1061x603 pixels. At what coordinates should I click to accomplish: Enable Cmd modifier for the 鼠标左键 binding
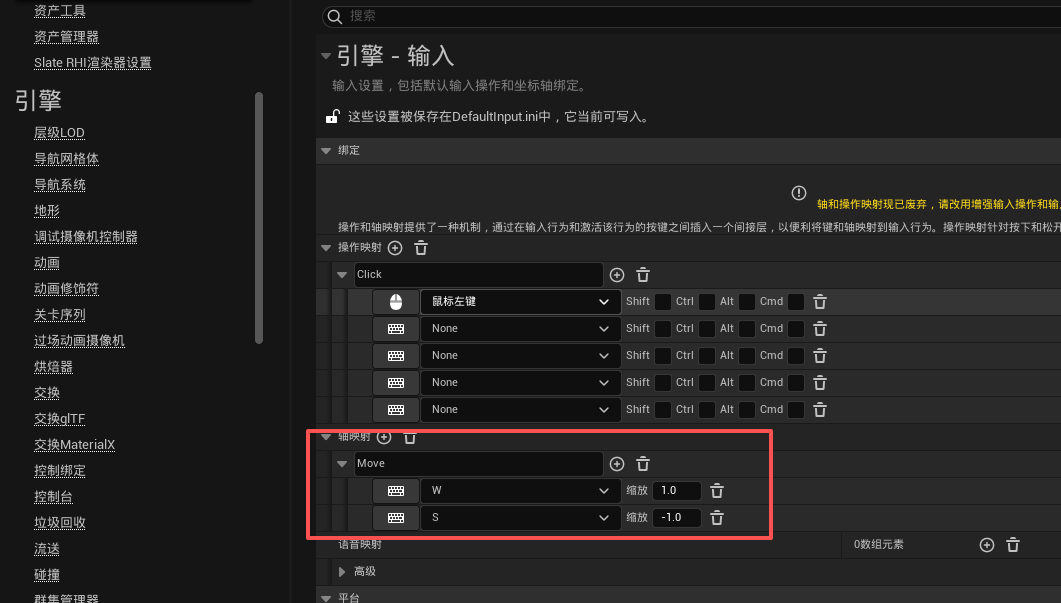[796, 302]
